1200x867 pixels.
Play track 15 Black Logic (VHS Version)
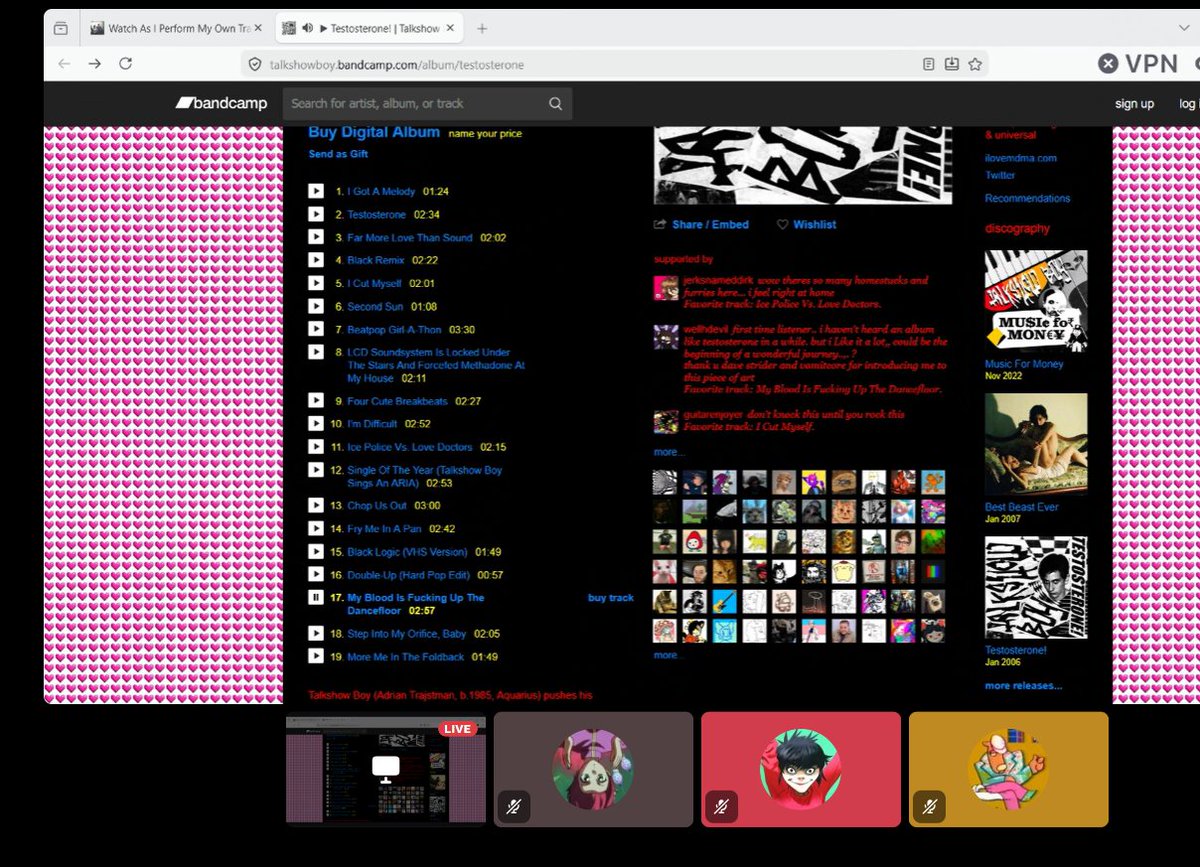[x=316, y=552]
